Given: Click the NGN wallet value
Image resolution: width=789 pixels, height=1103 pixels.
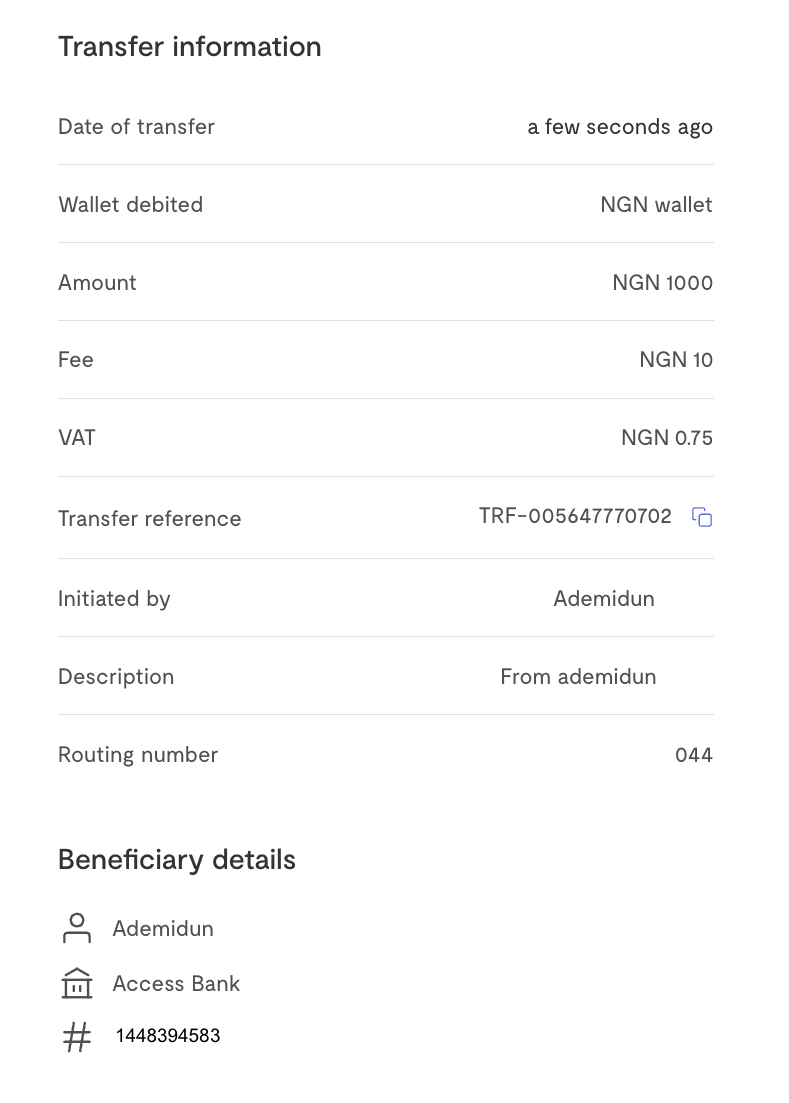Looking at the screenshot, I should pyautogui.click(x=656, y=205).
